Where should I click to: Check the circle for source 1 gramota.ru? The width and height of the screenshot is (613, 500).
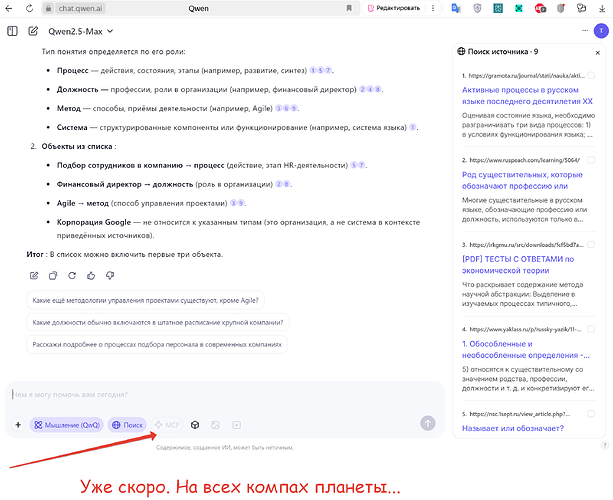coord(591,75)
